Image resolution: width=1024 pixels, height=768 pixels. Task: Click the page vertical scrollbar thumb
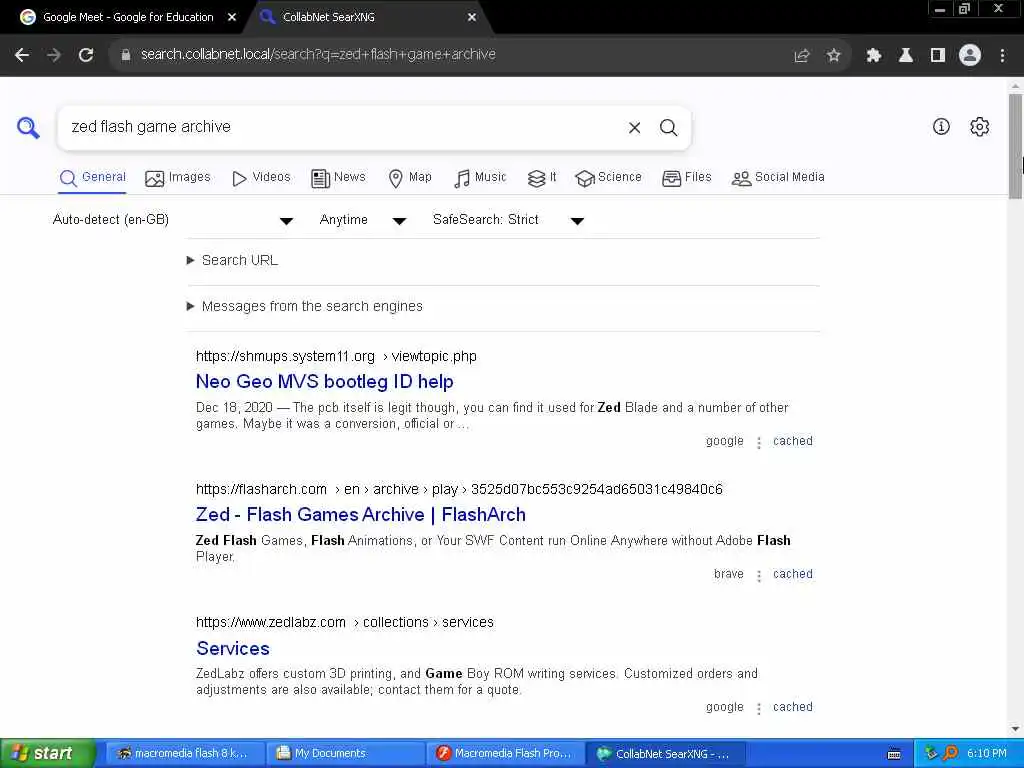(1015, 146)
